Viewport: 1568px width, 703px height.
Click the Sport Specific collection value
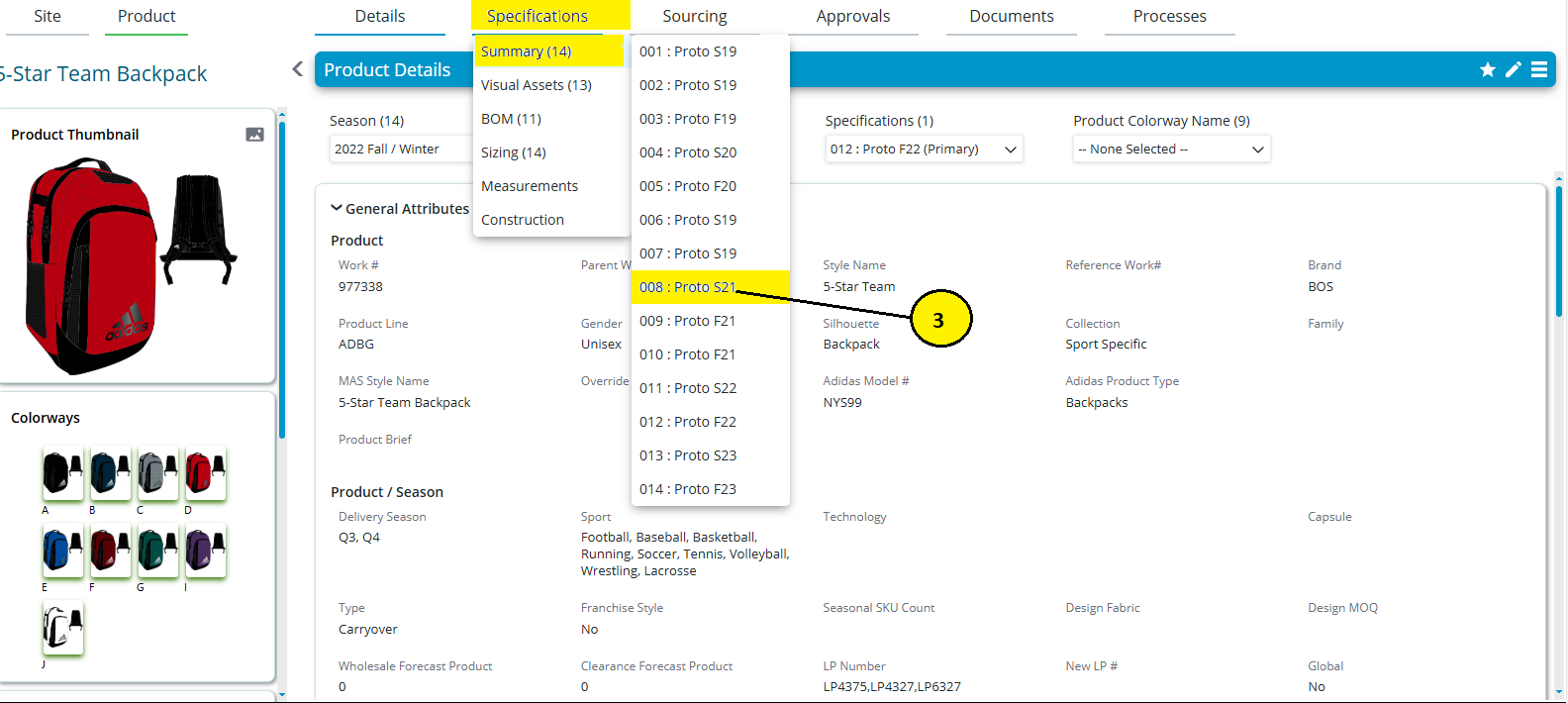(1106, 345)
